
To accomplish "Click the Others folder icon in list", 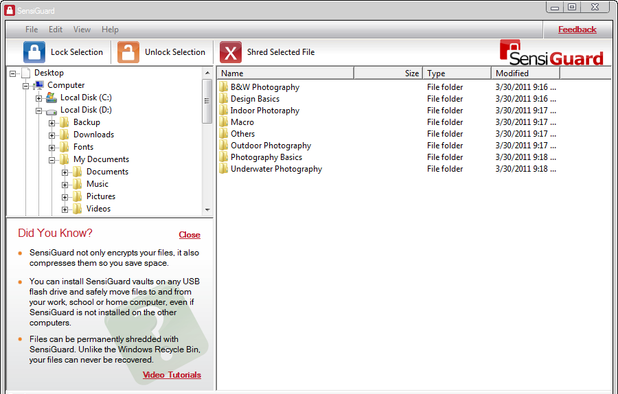I will coord(223,134).
